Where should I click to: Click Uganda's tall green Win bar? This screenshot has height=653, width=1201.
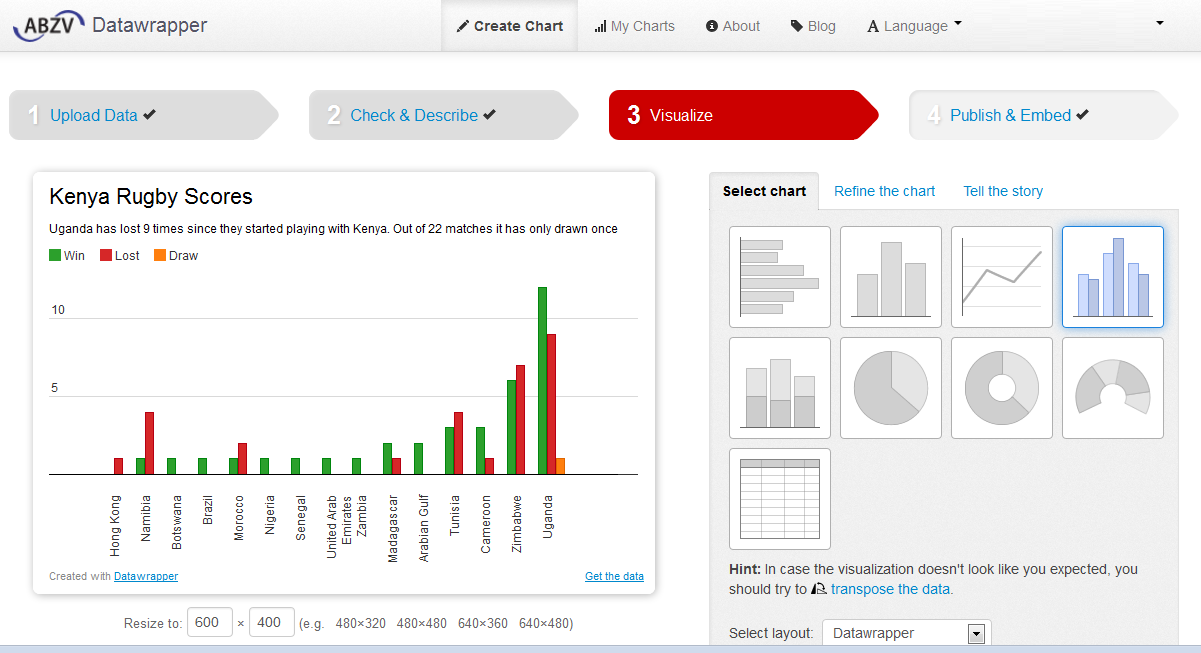click(x=542, y=381)
